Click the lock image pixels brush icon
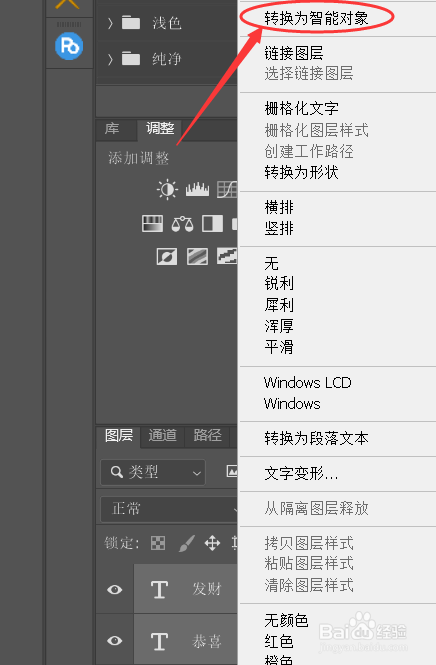This screenshot has height=665, width=436. (187, 543)
